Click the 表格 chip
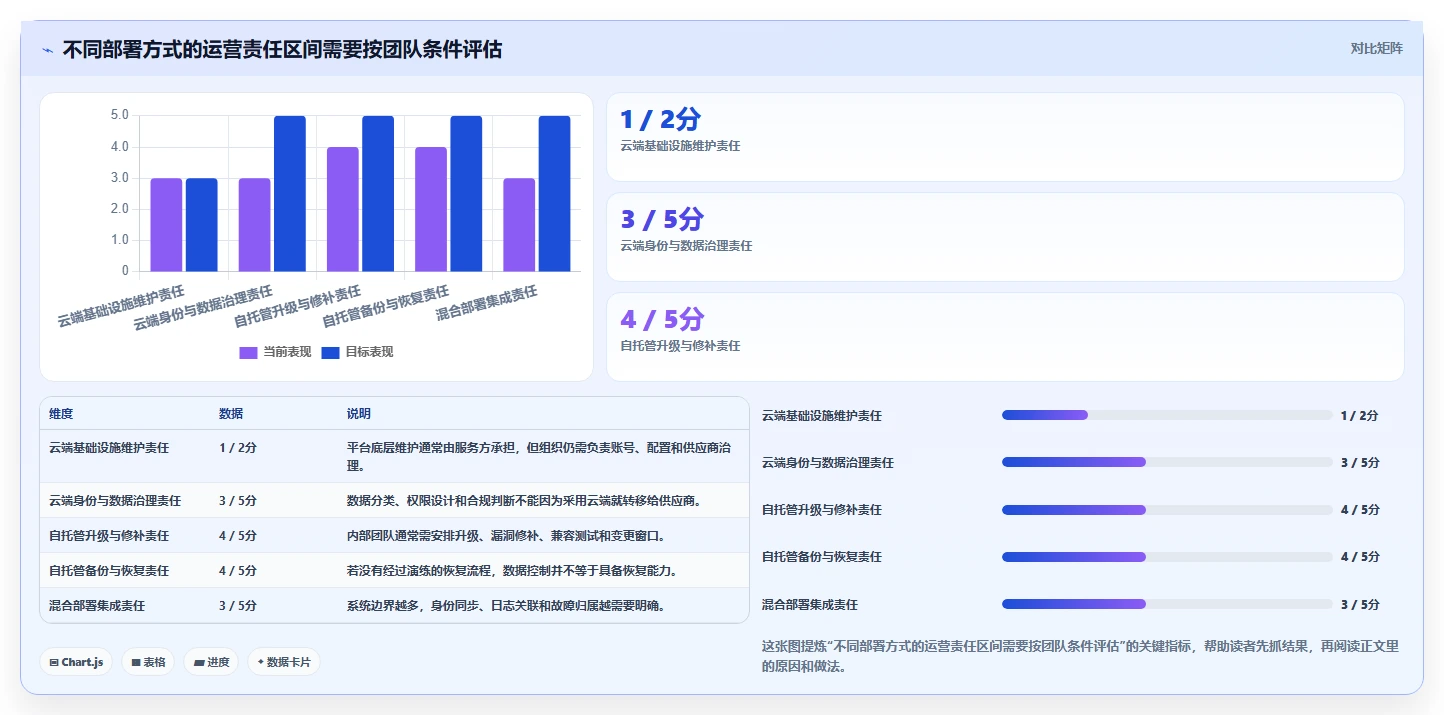Viewport: 1444px width, 715px height. pos(148,662)
